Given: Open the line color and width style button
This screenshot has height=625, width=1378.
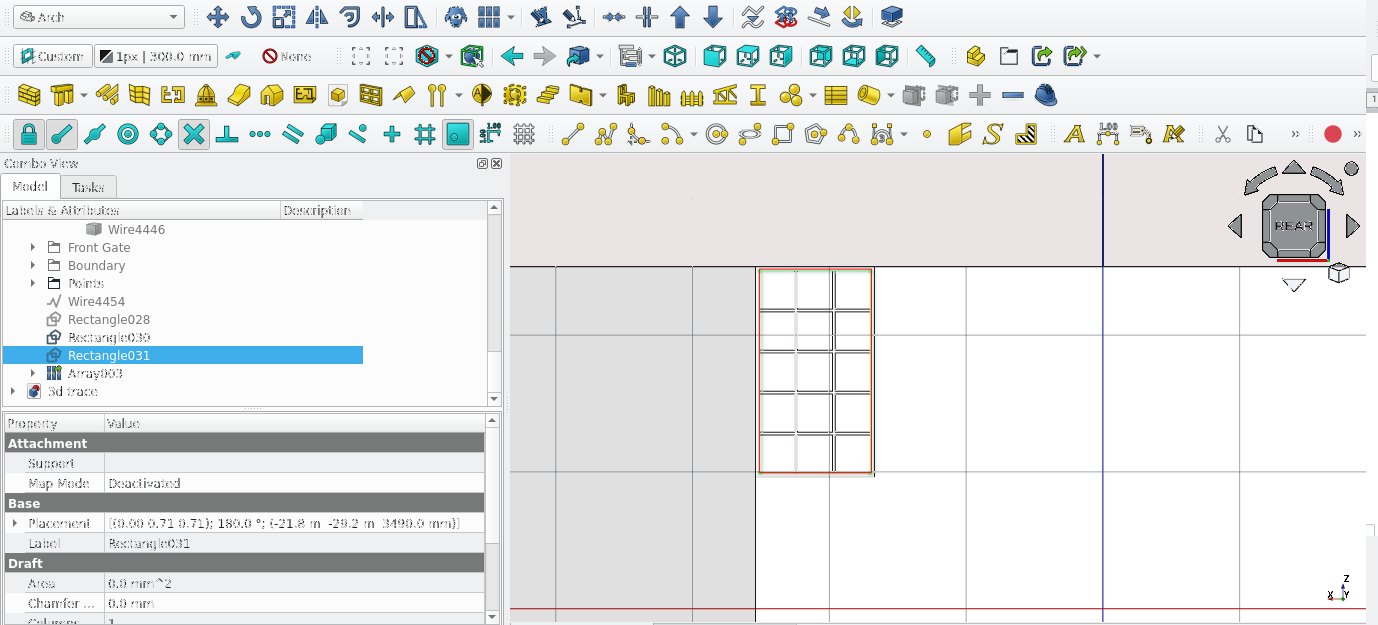Looking at the screenshot, I should (x=155, y=56).
